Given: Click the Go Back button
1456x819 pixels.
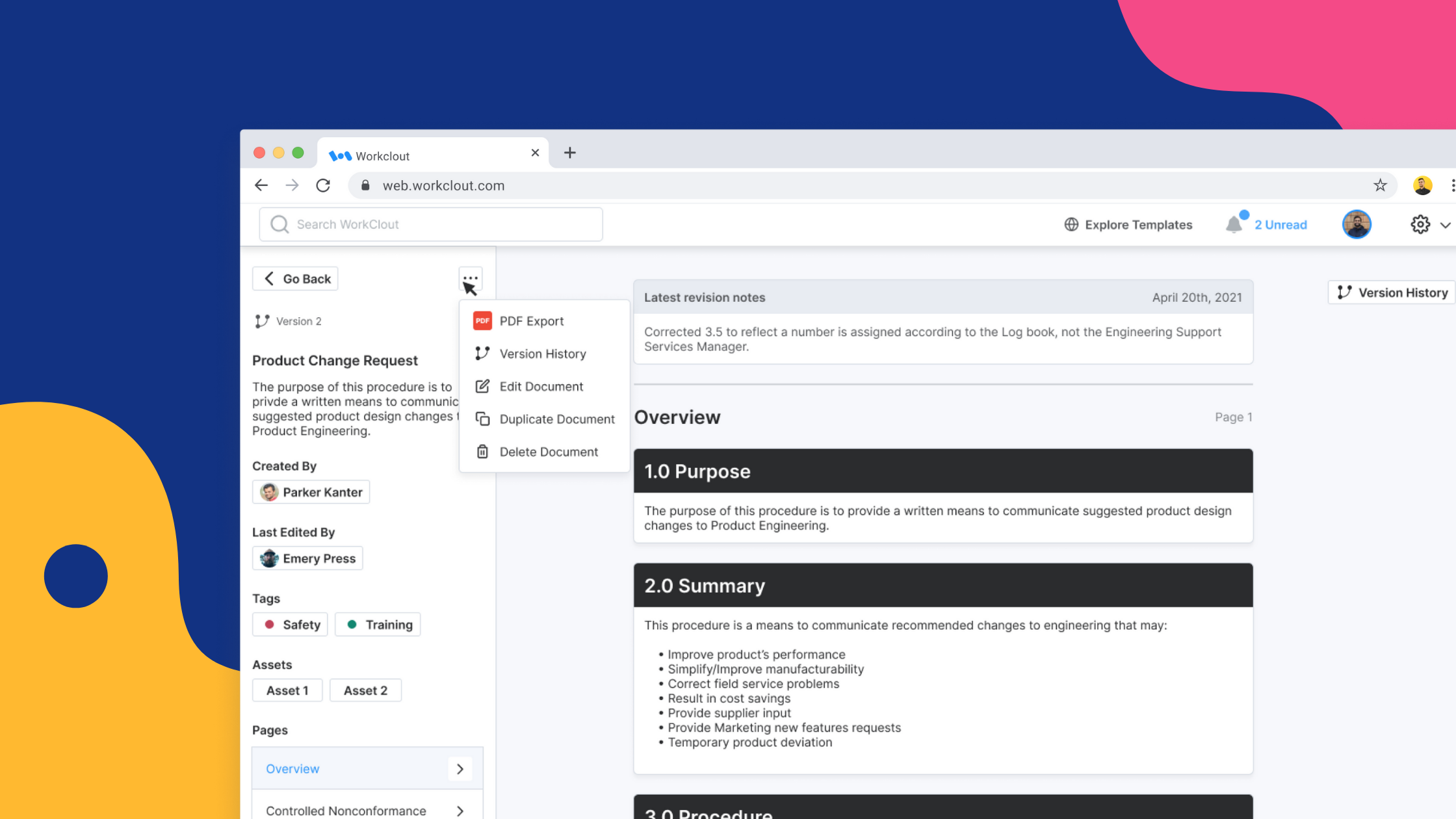Looking at the screenshot, I should 294,278.
